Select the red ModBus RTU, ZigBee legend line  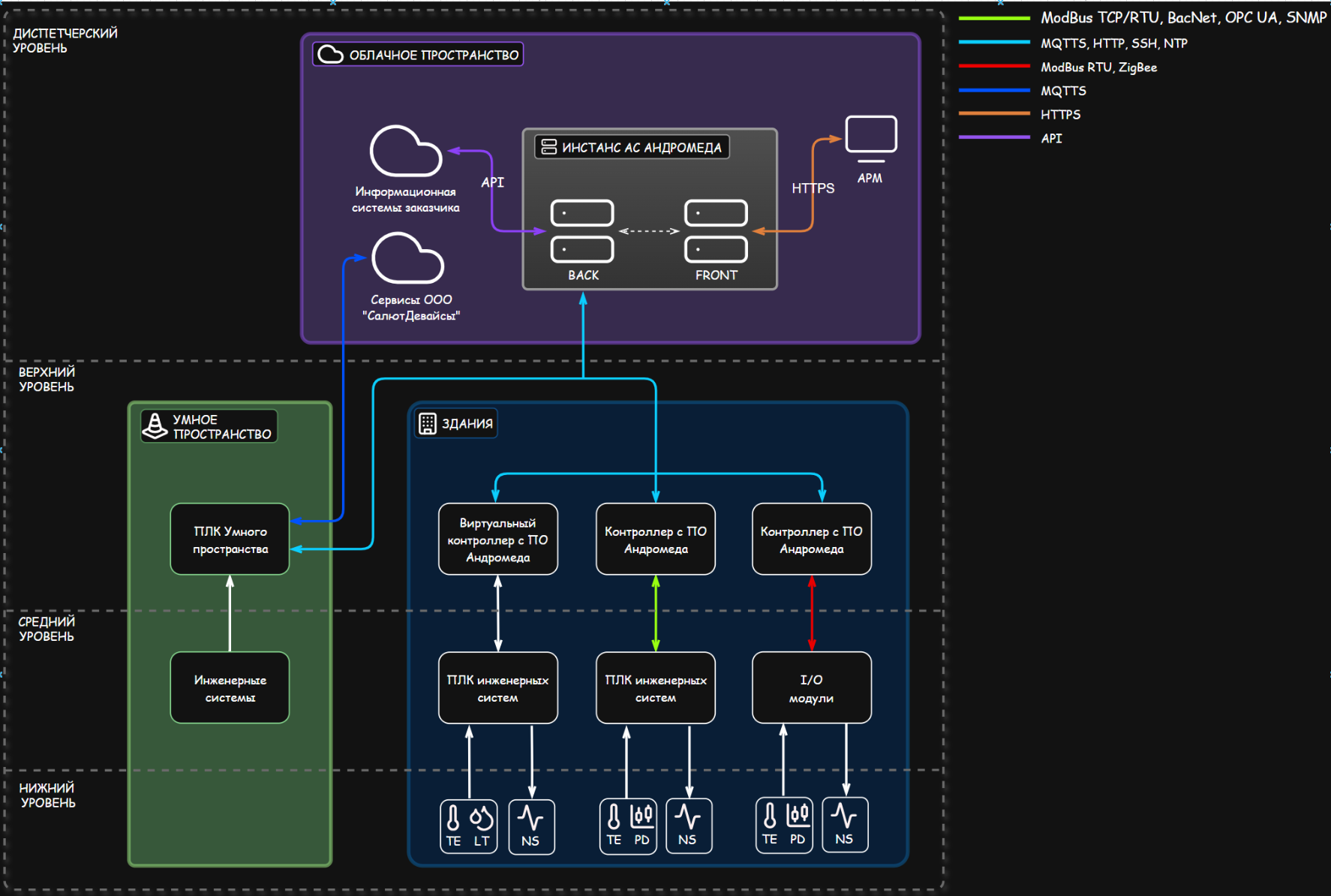pyautogui.click(x=994, y=67)
